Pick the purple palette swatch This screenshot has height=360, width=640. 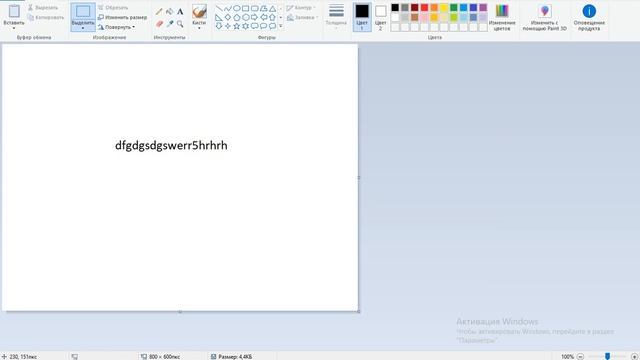[x=483, y=8]
